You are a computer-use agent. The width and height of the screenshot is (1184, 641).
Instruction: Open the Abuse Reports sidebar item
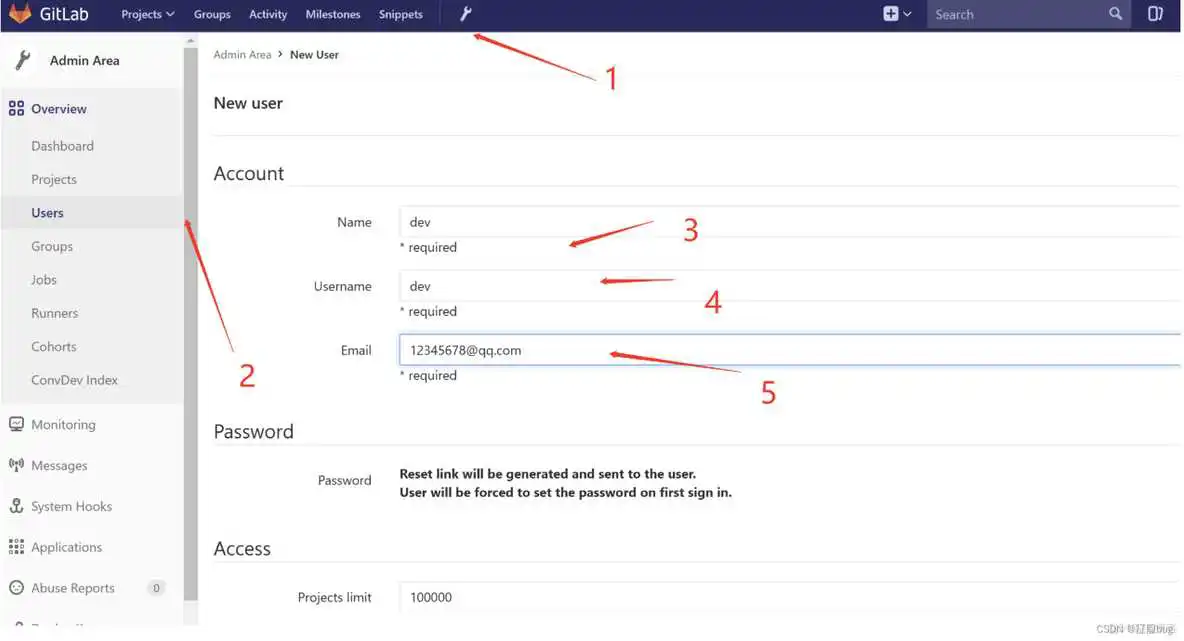(x=72, y=588)
